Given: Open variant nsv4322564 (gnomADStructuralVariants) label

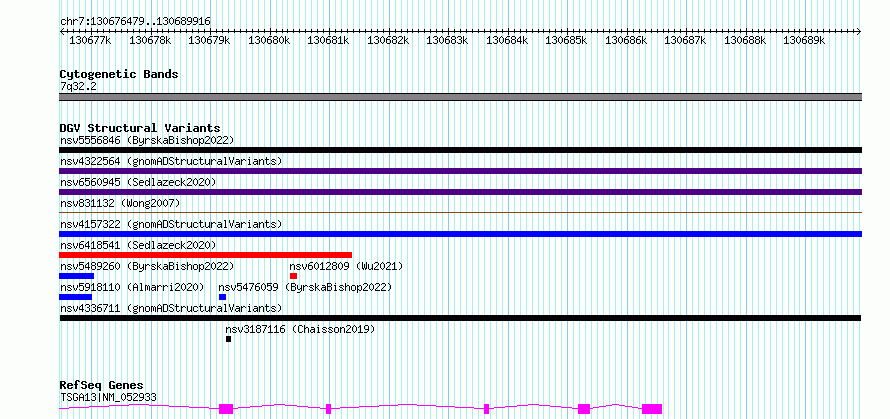Looking at the screenshot, I should click(x=171, y=161).
